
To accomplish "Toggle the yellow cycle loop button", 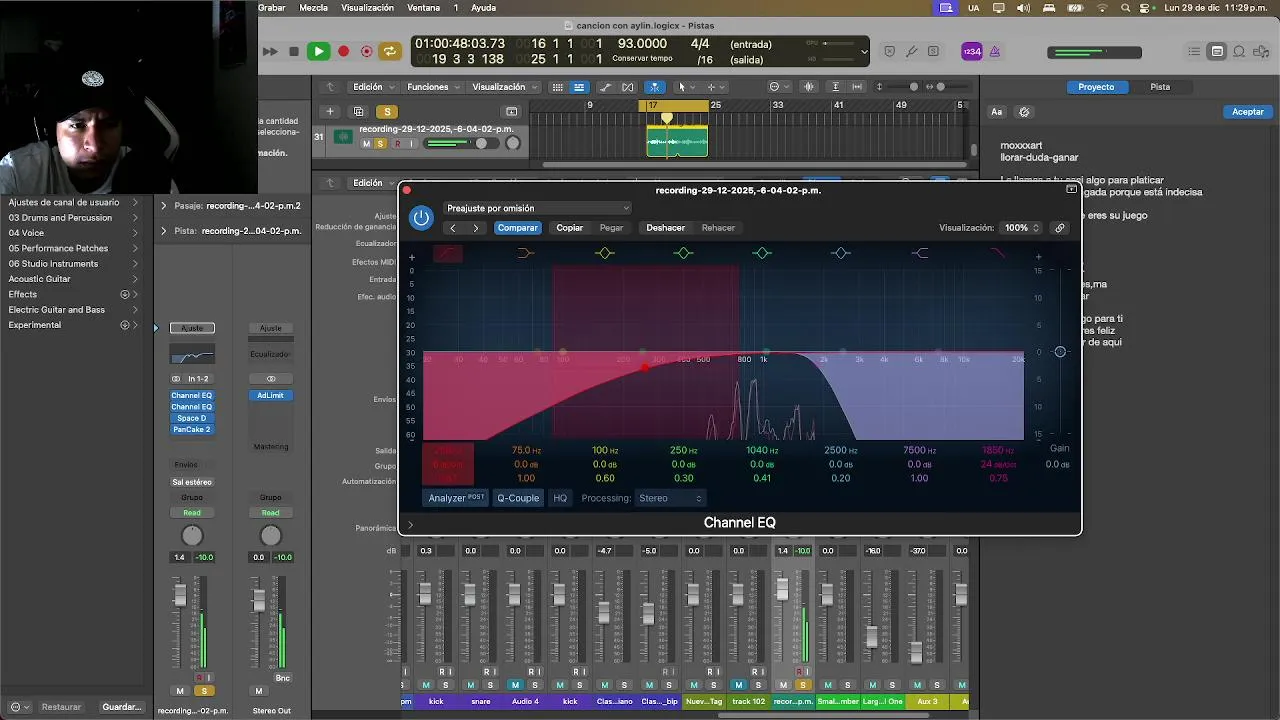I will (390, 51).
